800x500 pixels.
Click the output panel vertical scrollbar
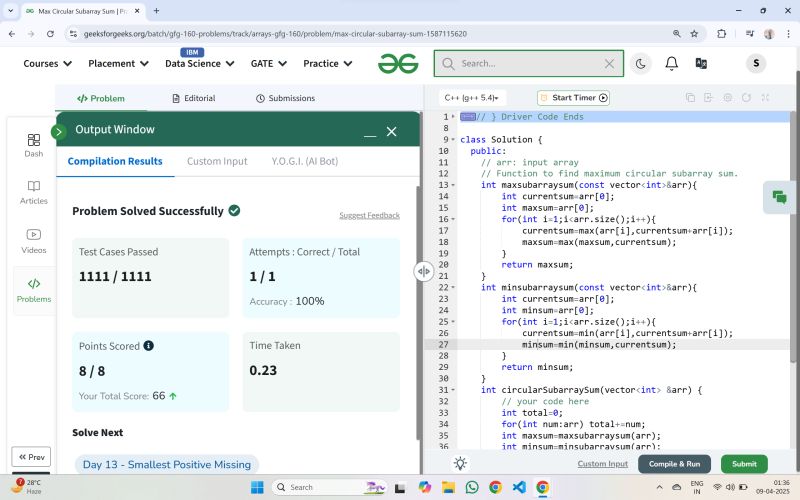[419, 311]
